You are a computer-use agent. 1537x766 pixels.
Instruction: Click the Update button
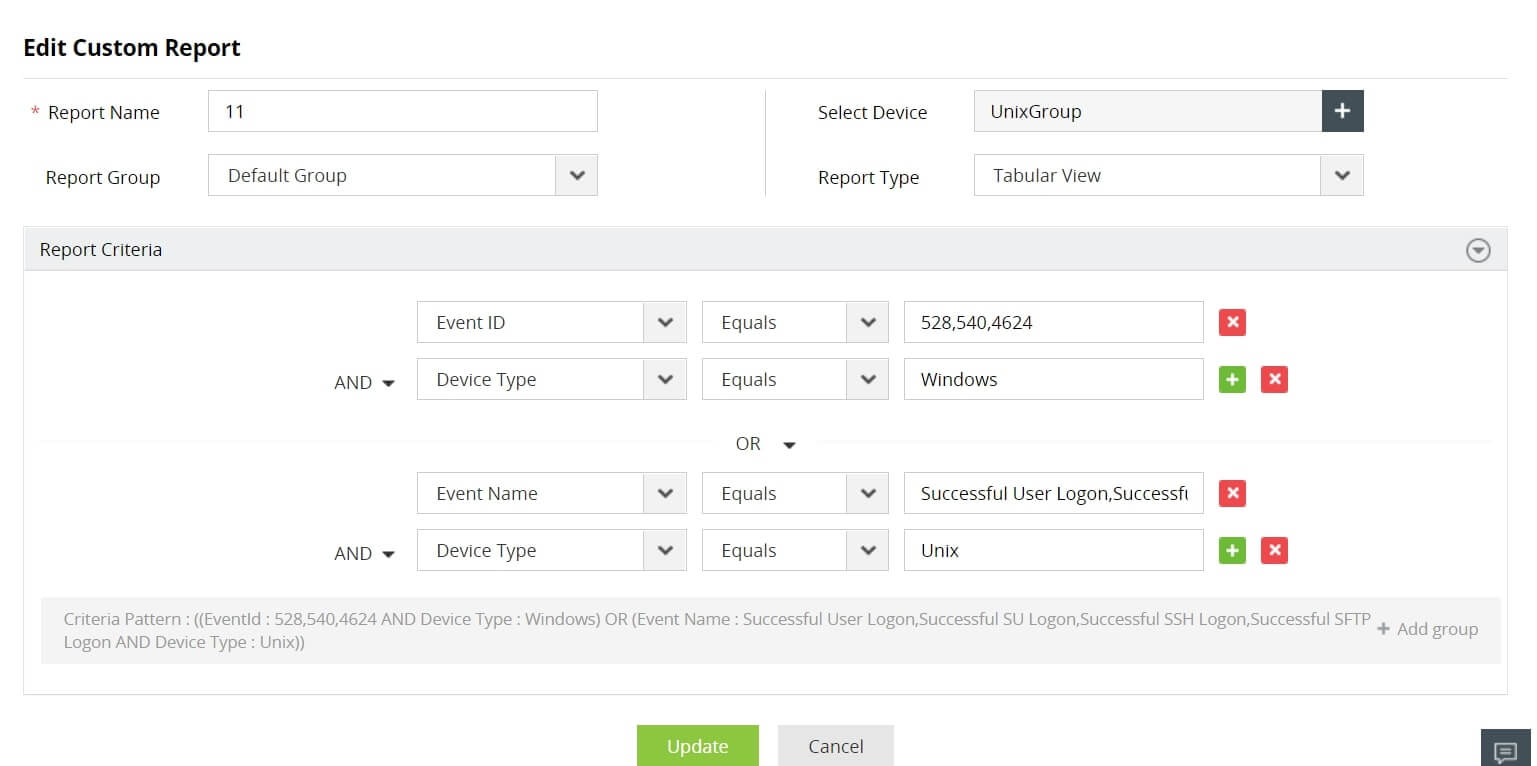pos(697,746)
